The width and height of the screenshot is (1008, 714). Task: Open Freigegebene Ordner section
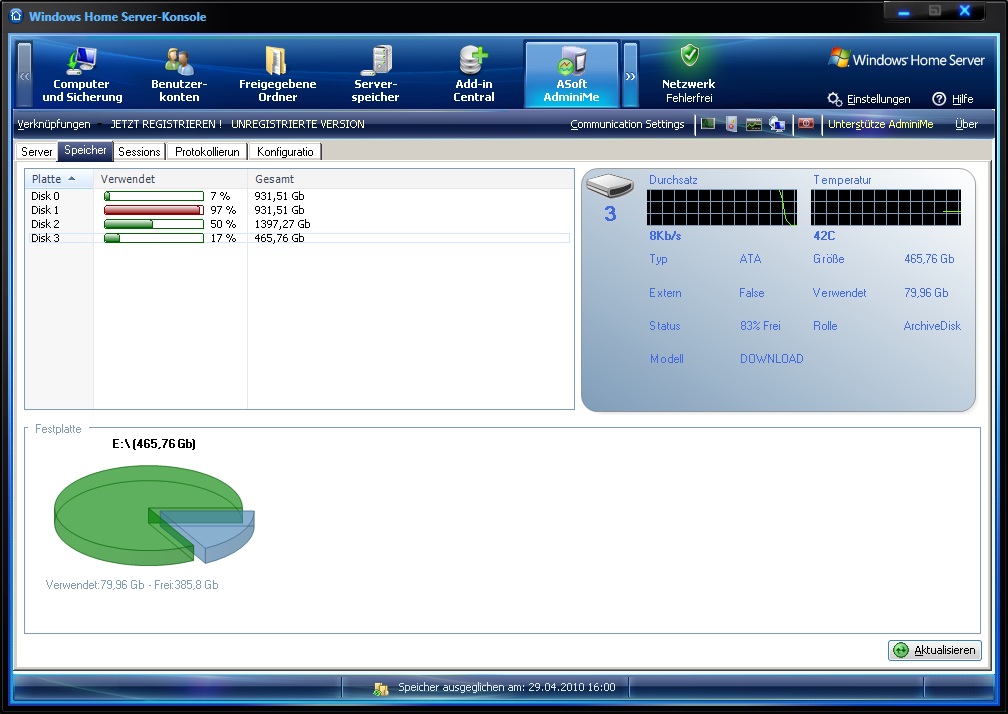(x=278, y=75)
